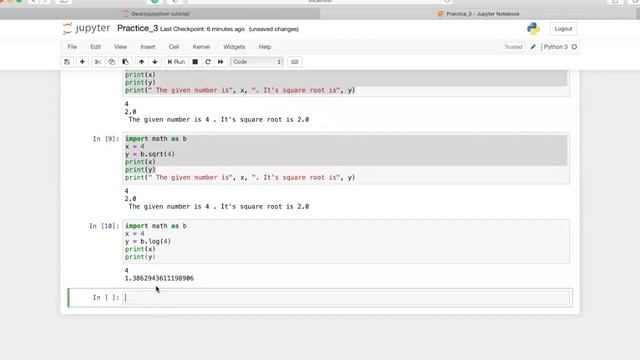
Task: Click the Python 3 kernel name
Action: 556,47
